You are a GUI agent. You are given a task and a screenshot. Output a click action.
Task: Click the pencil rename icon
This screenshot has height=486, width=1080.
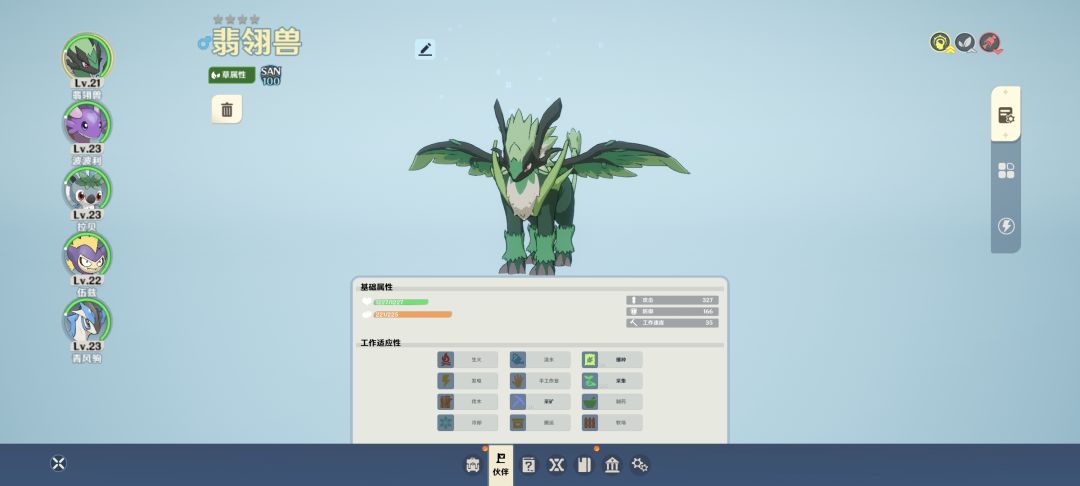pyautogui.click(x=425, y=49)
